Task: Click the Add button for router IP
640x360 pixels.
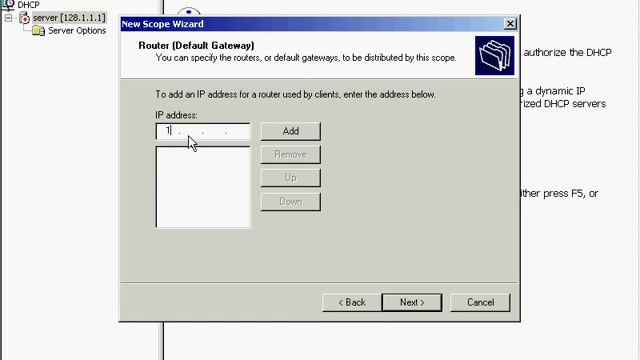Action: 291,131
